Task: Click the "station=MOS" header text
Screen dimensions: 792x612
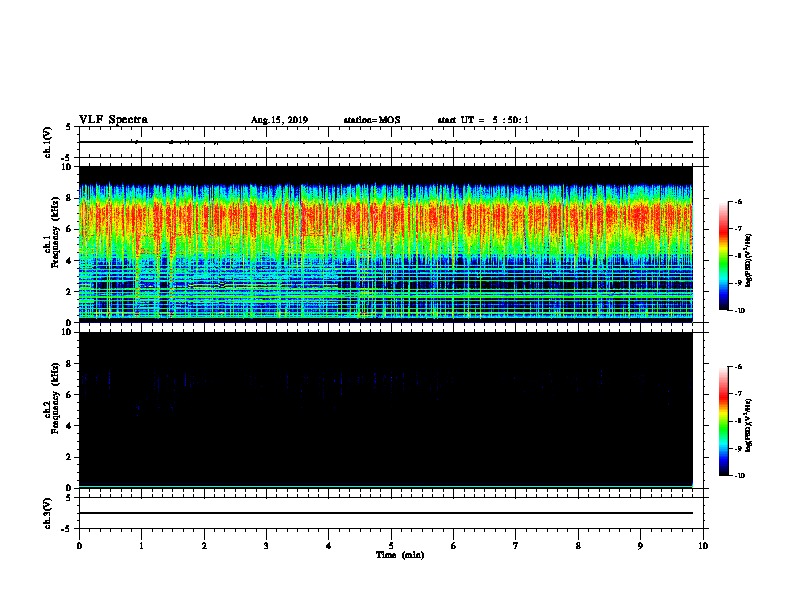Action: [x=372, y=120]
